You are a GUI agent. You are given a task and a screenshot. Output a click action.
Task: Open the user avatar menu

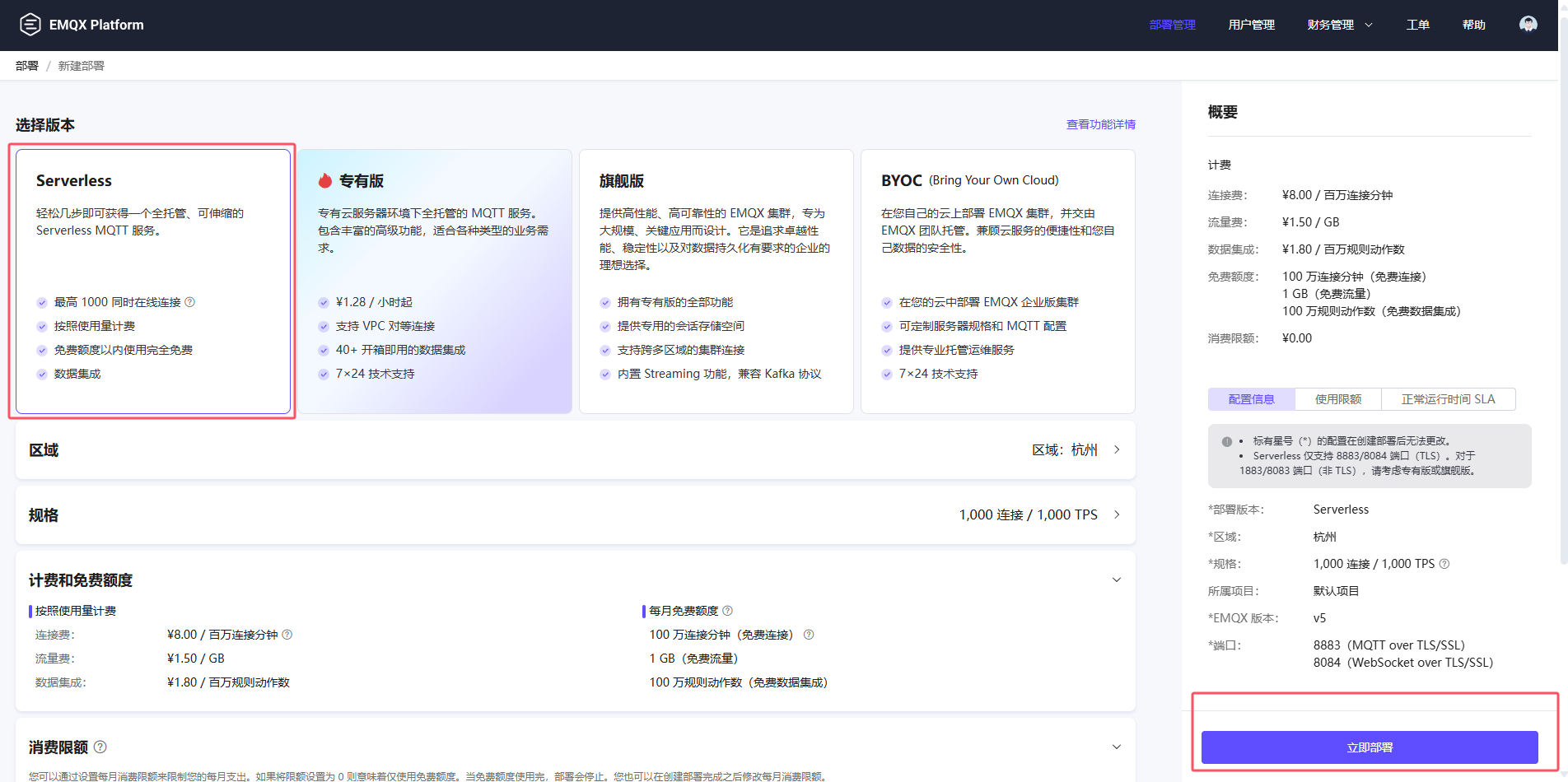[1528, 25]
